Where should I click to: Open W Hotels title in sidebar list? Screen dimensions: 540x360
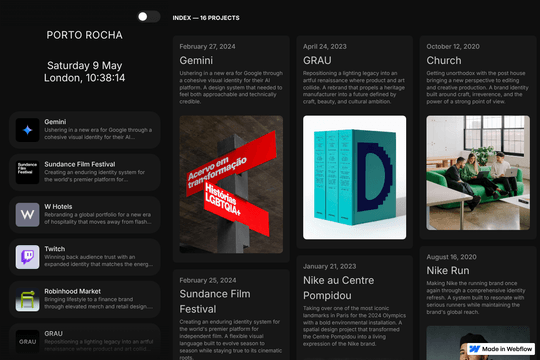point(58,207)
